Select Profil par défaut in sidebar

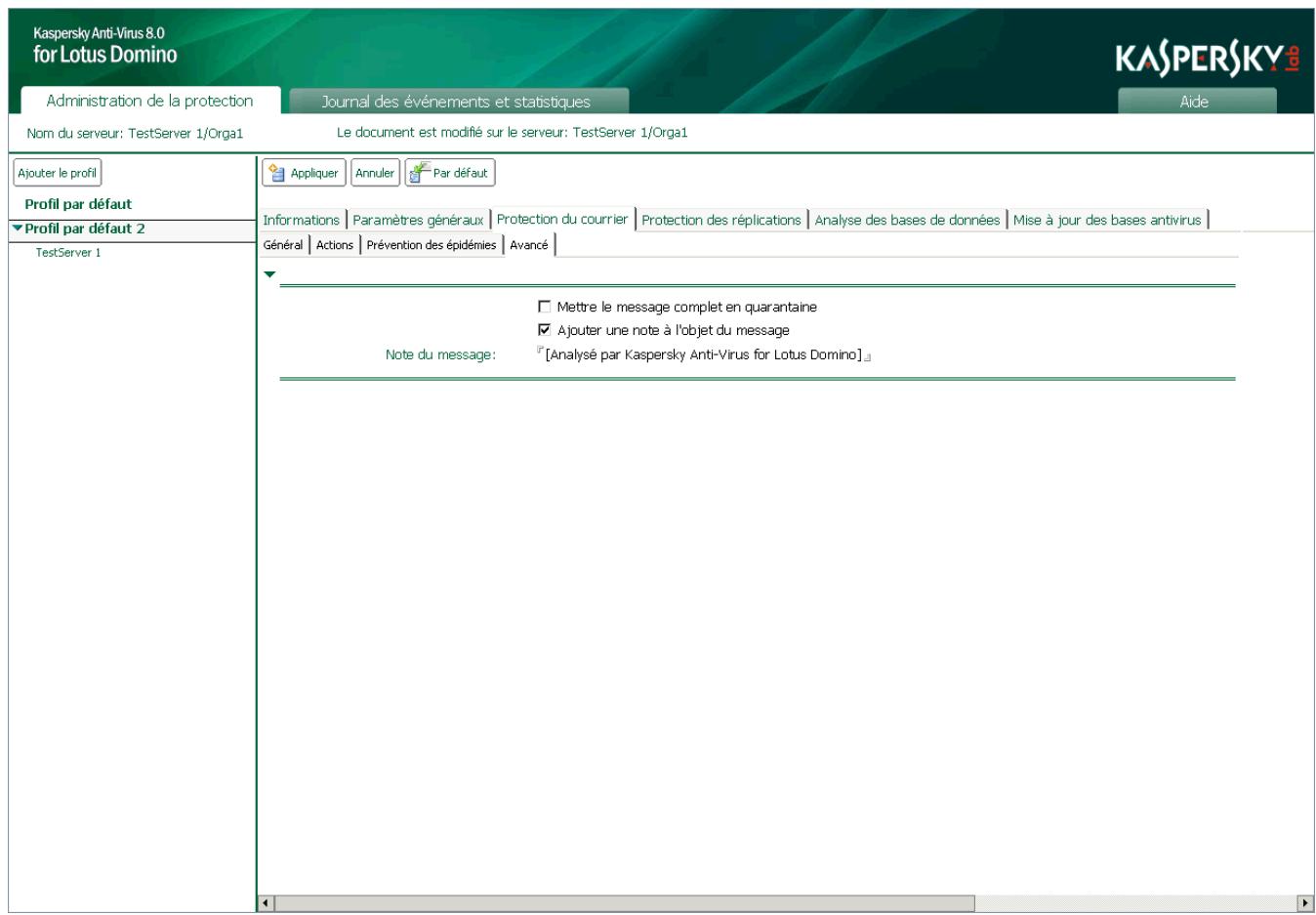coord(78,204)
